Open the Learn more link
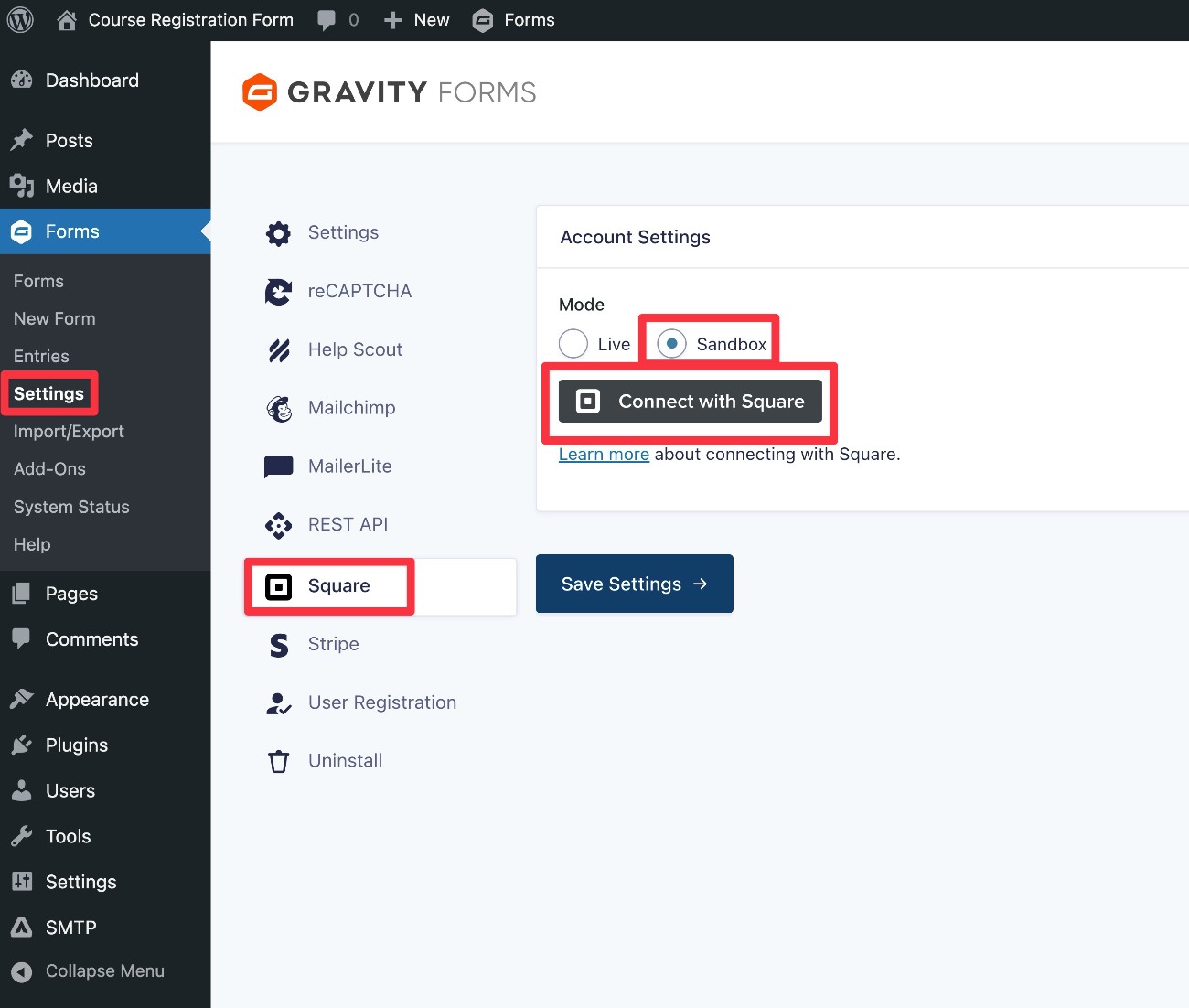1189x1008 pixels. tap(604, 455)
